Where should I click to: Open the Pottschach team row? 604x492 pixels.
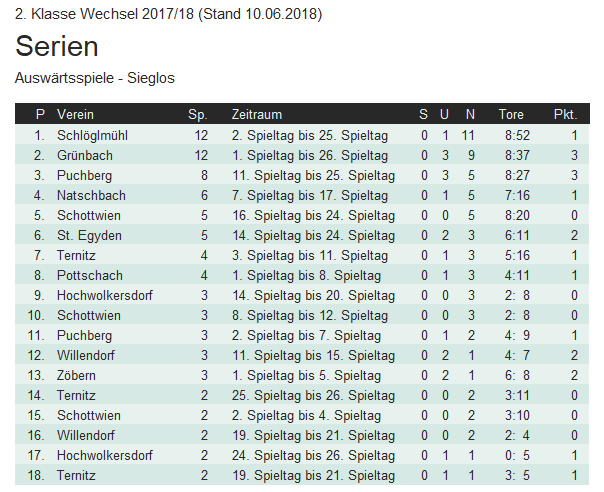tap(90, 275)
